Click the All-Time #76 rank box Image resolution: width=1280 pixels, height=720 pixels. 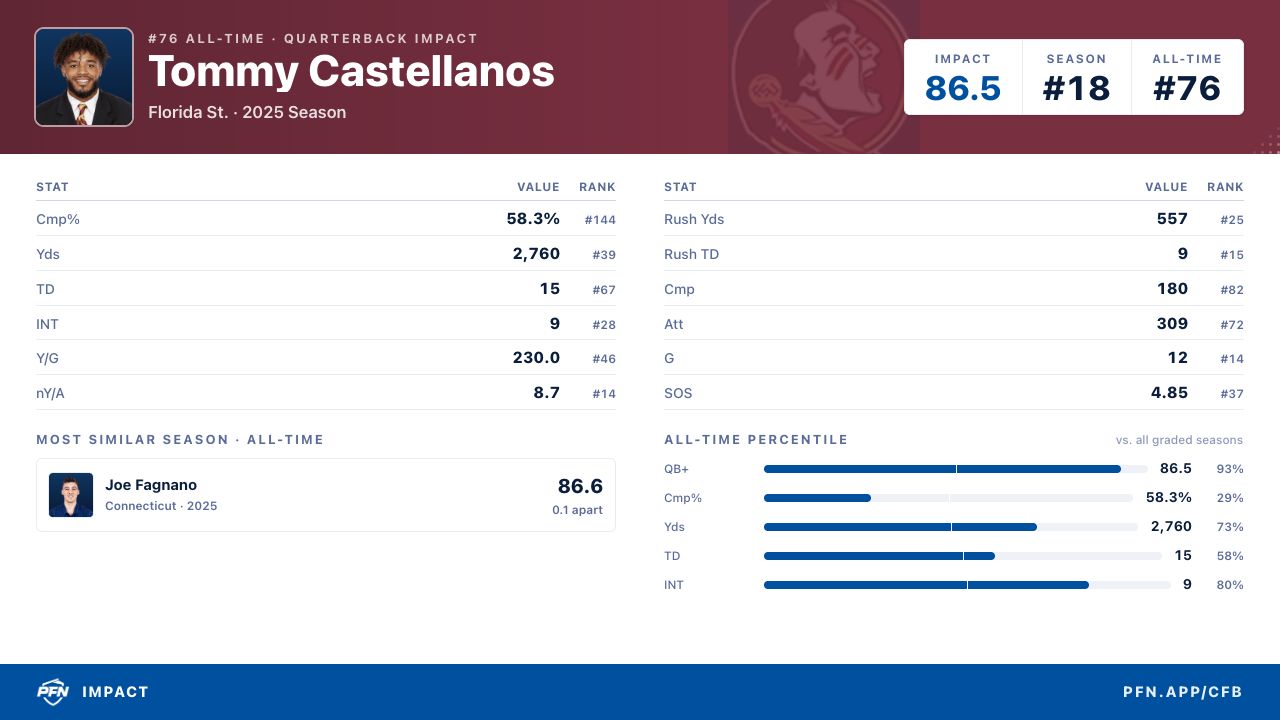(x=1188, y=77)
